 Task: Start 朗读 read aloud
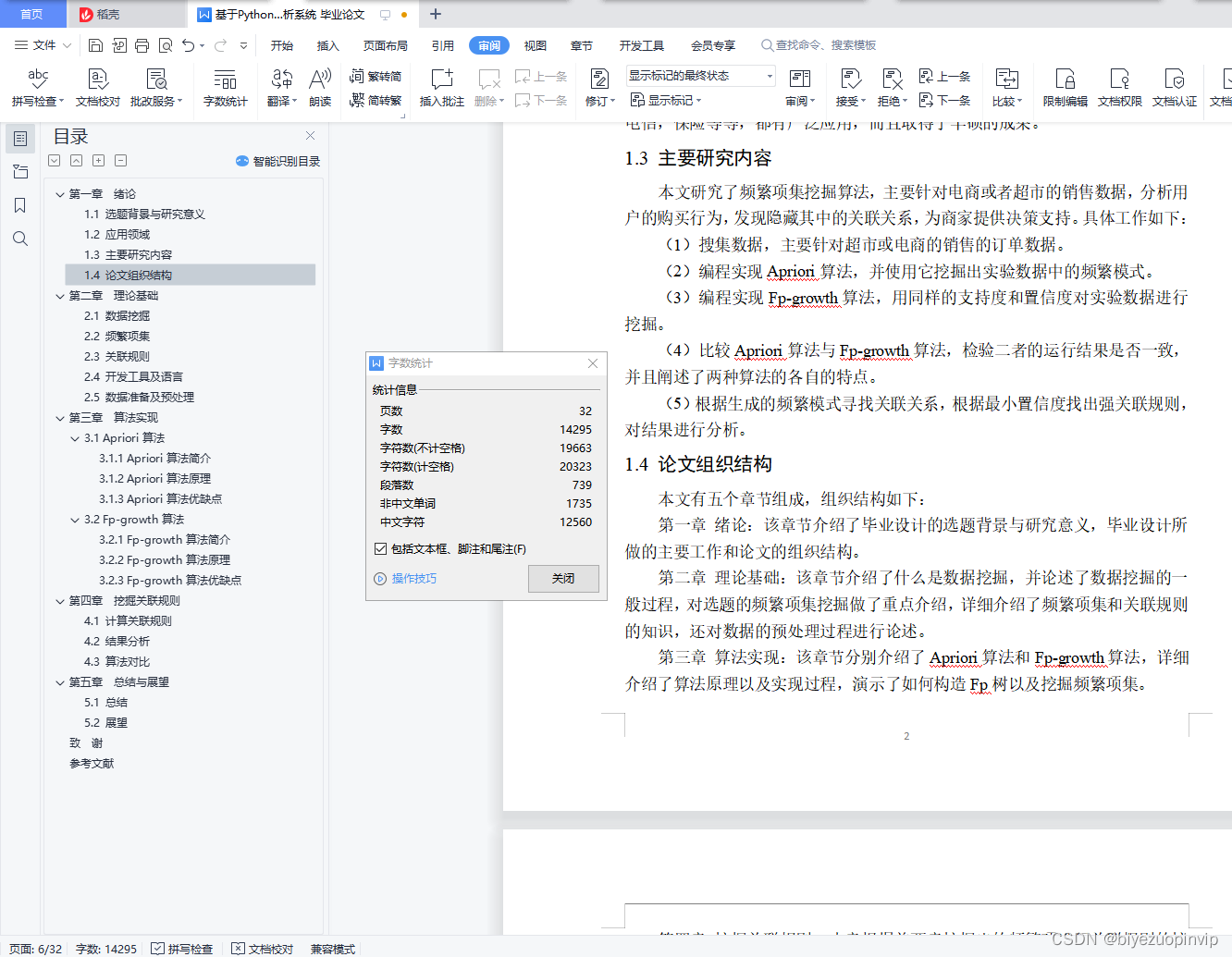coord(320,87)
